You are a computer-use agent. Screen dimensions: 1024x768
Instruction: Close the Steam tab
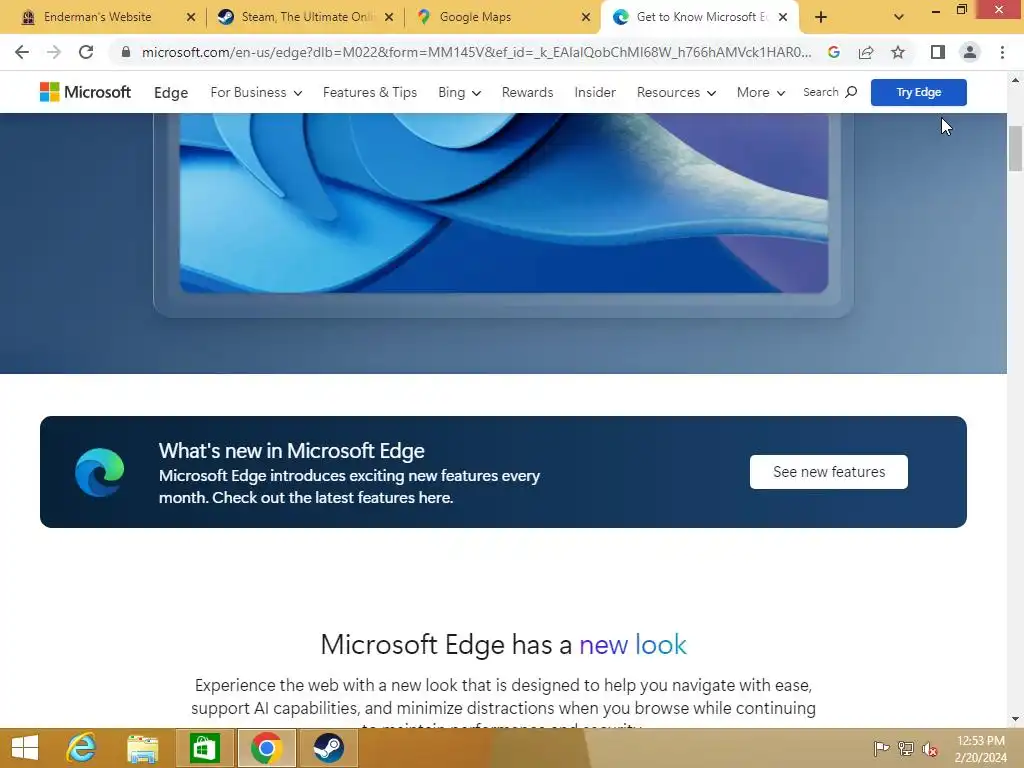click(389, 17)
